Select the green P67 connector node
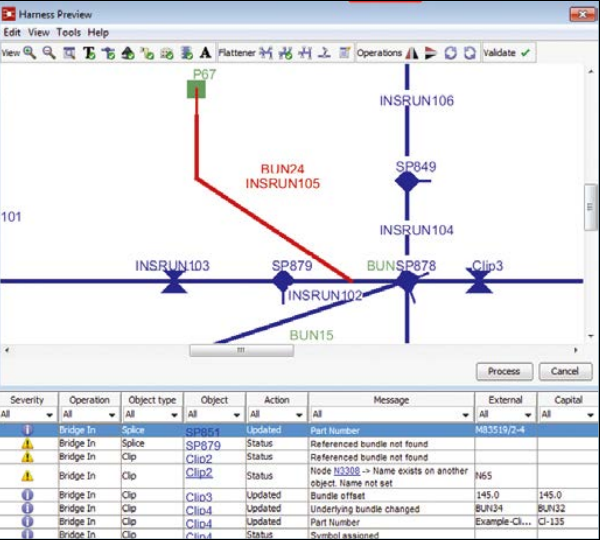The image size is (601, 542). pos(198,90)
